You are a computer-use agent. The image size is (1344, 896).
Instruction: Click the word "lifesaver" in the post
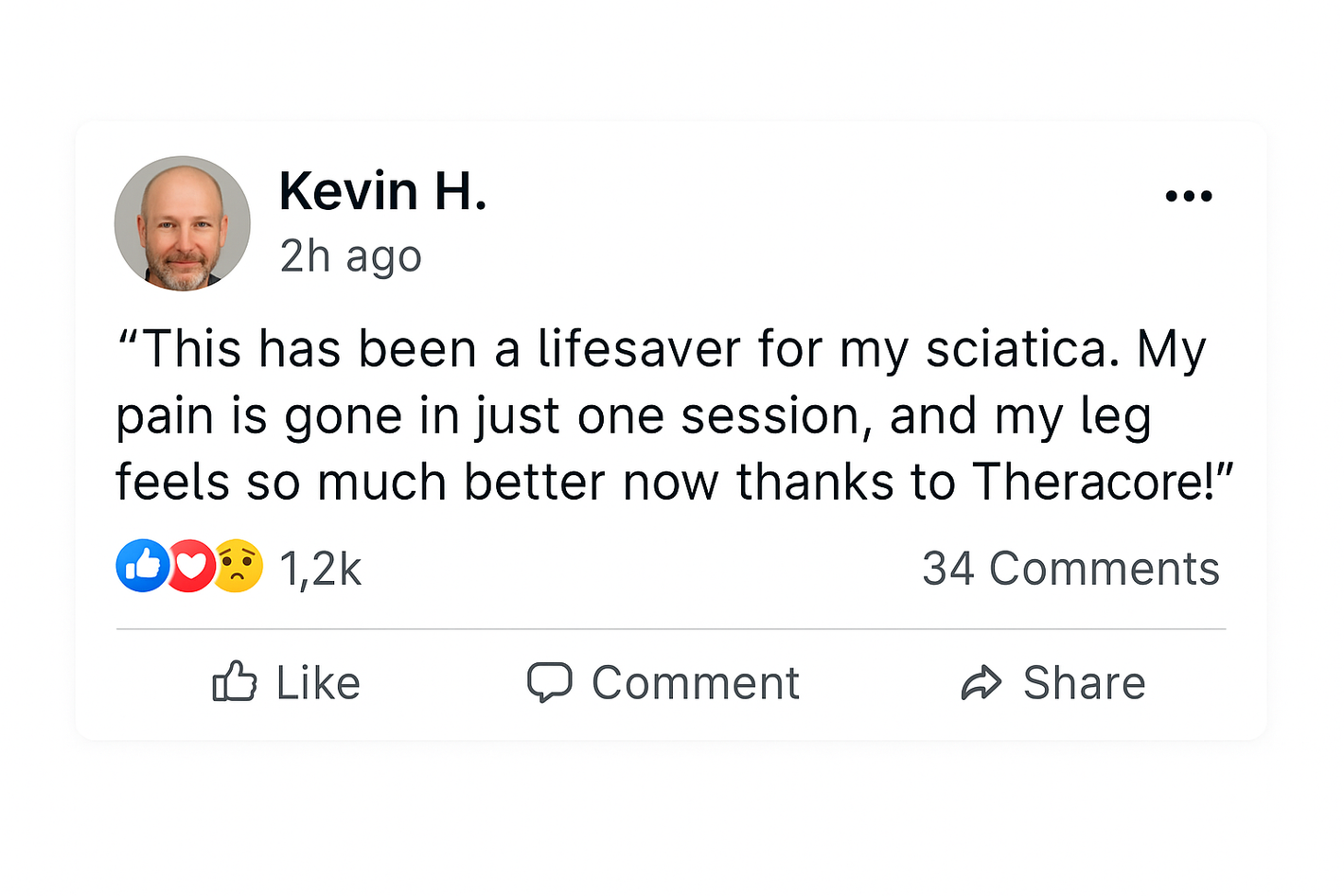[x=639, y=349]
